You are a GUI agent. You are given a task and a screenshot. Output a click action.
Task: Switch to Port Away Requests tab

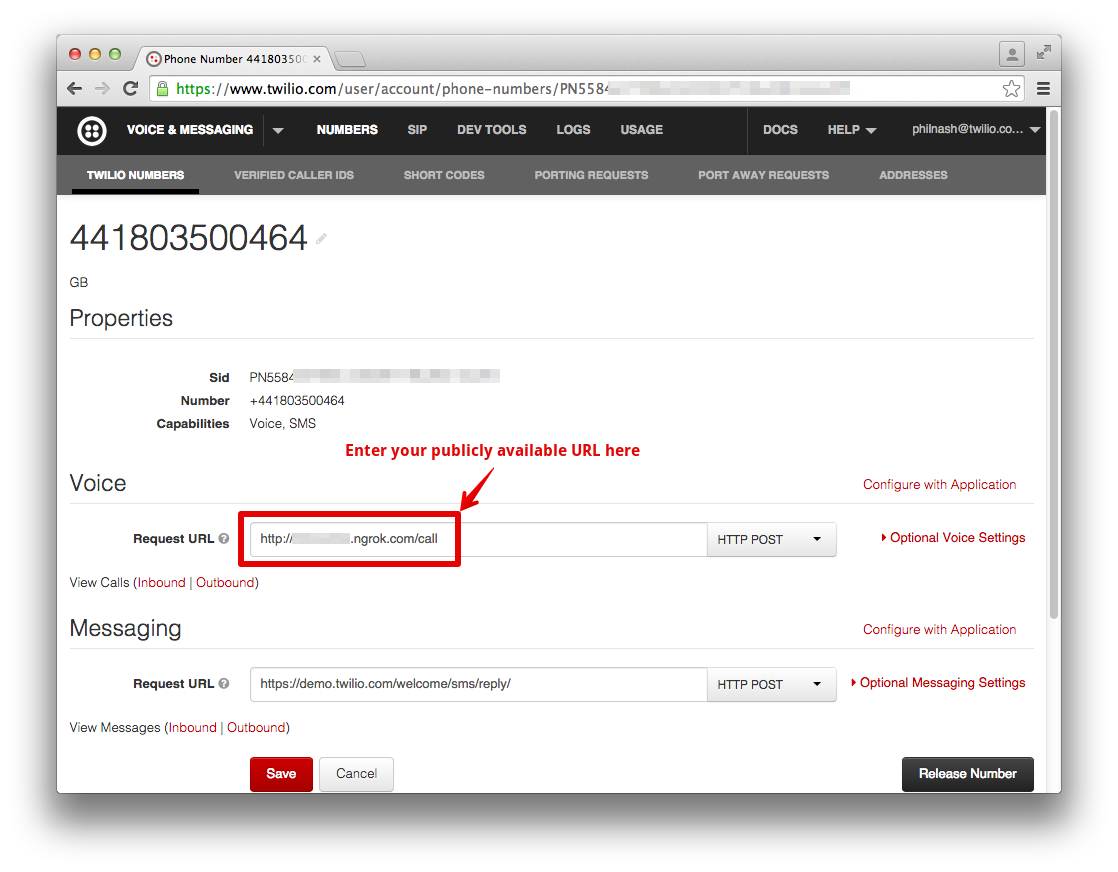764,175
